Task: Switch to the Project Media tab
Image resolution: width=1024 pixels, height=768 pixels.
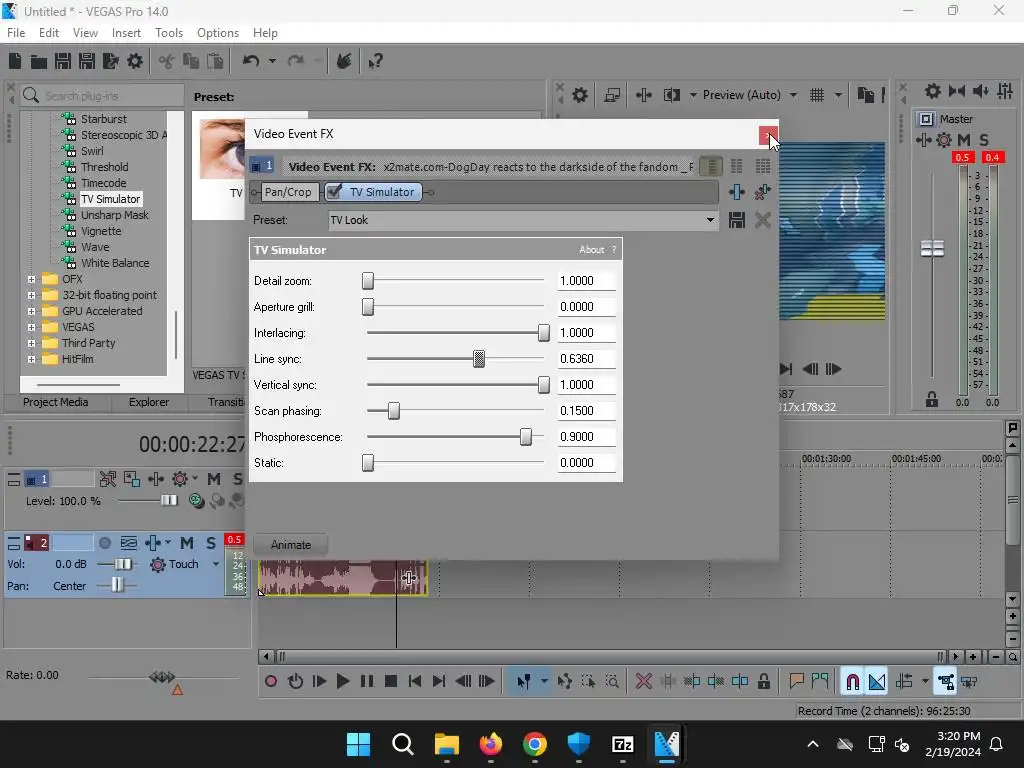Action: 56,402
